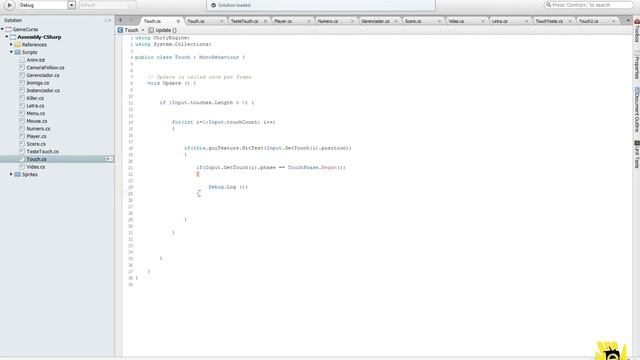
Task: Select Anim.txt in the Scripts folder
Action: tap(36, 60)
